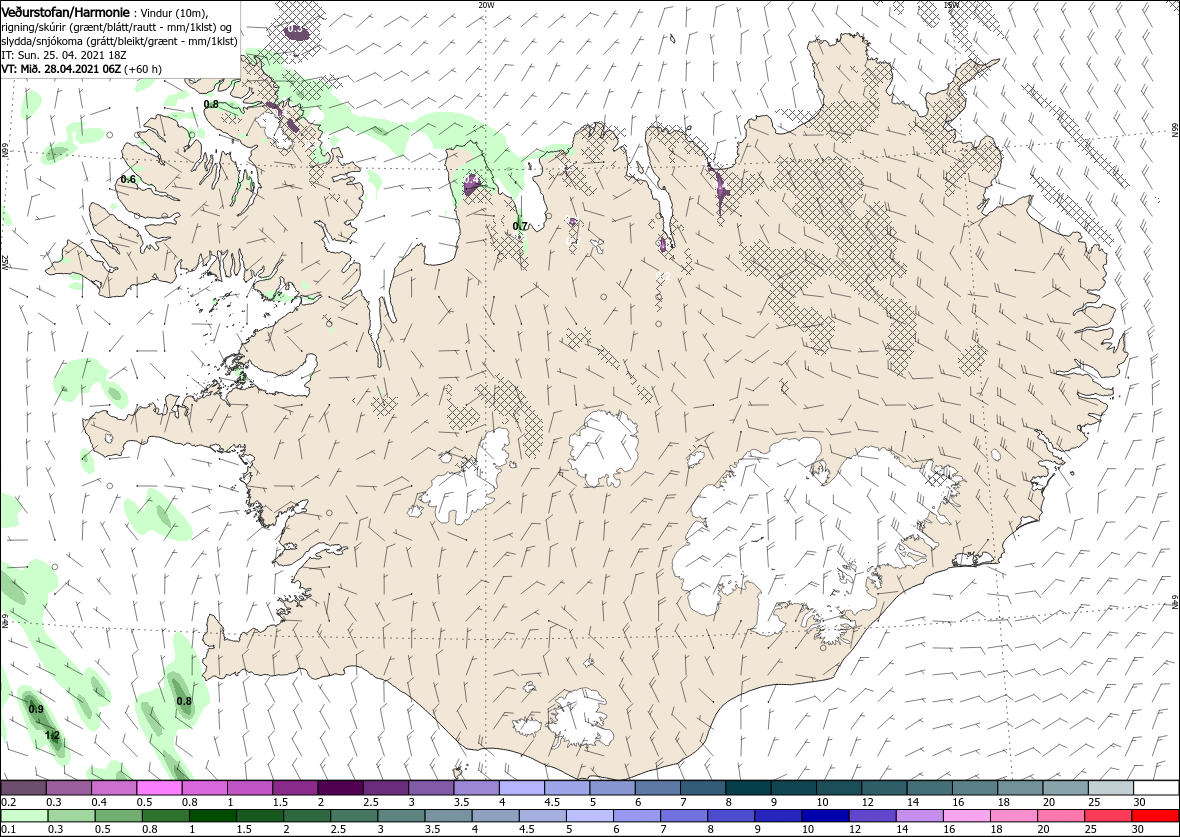This screenshot has width=1180, height=837.
Task: Click the '25' label under the snow legend
Action: (1095, 802)
